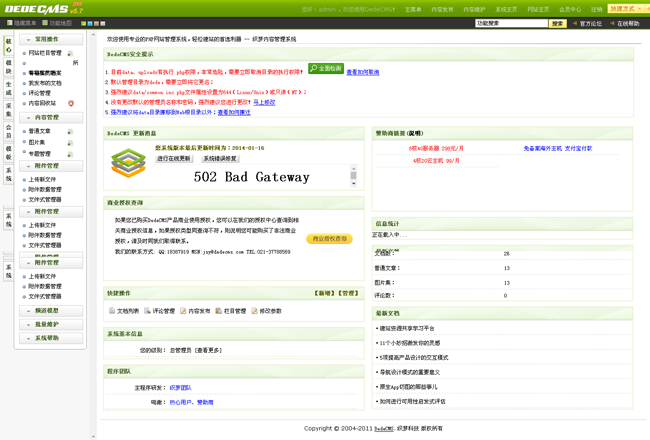Switch to the 采集 vertical tab
Viewport: 650px width, 440px height.
pos(8,110)
